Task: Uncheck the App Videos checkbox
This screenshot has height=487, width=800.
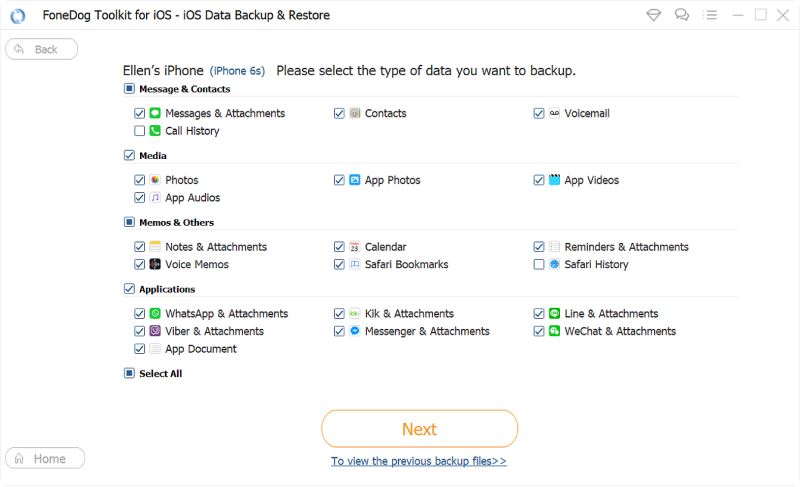Action: 539,180
